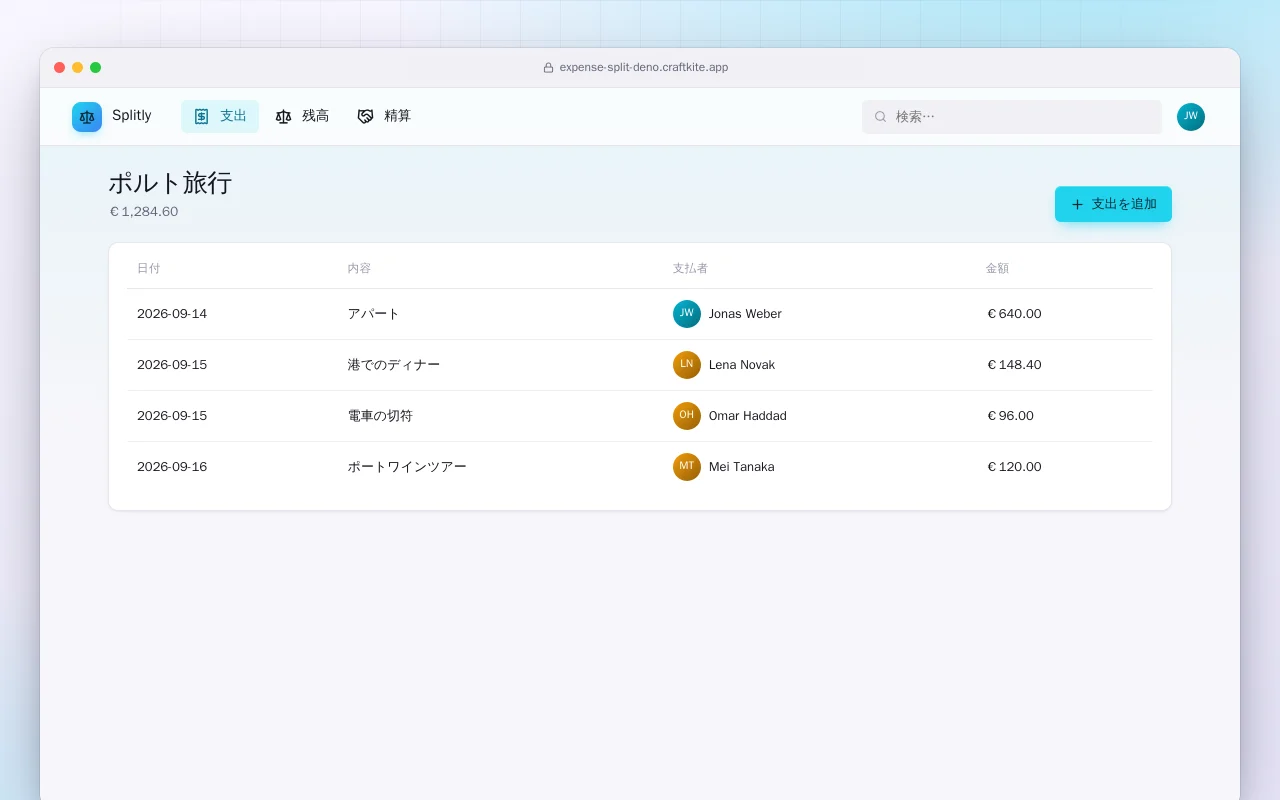Select the 支出 navigation tab
Screen dimensions: 1280x800
pos(220,116)
